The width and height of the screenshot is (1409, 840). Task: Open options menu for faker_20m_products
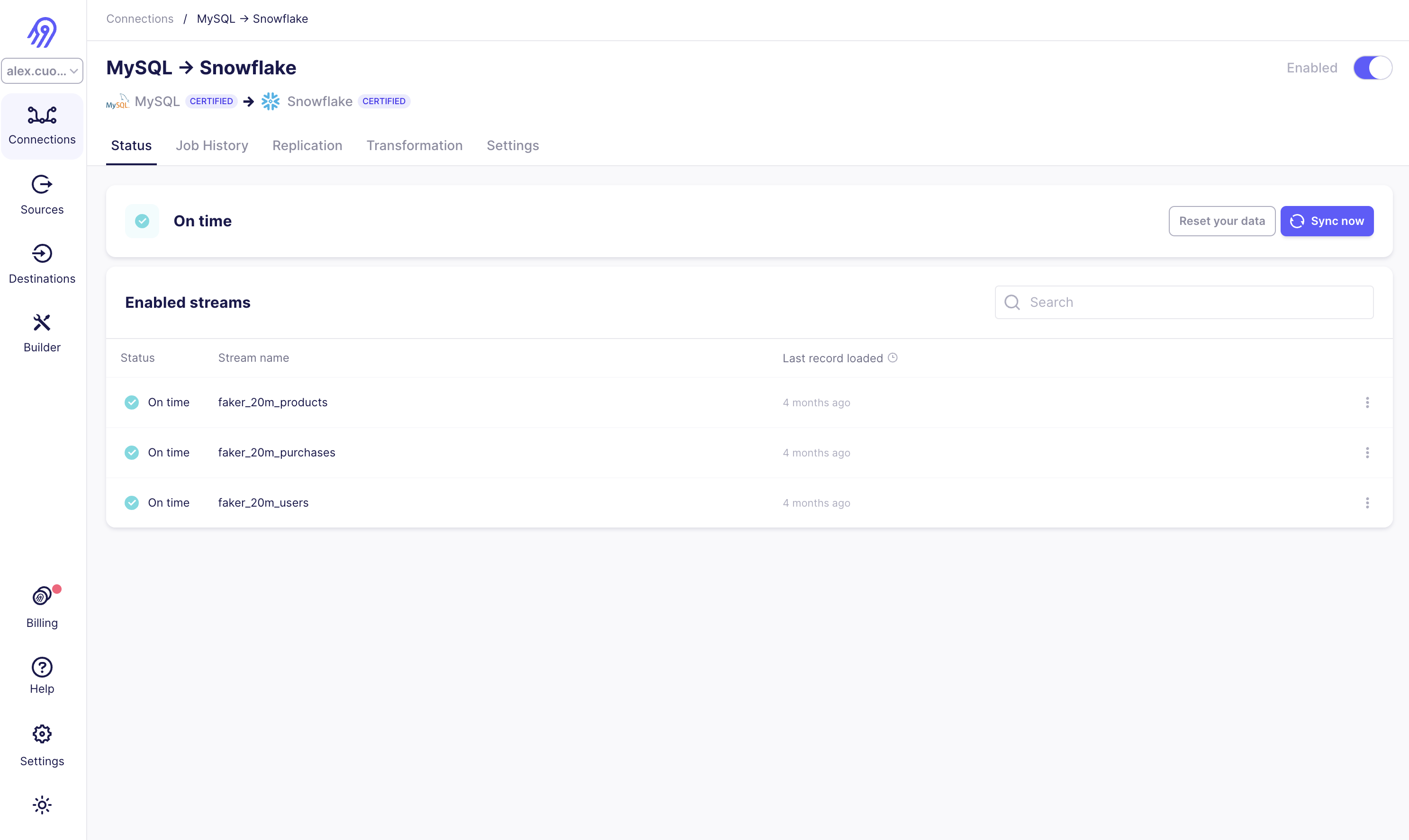pos(1367,402)
